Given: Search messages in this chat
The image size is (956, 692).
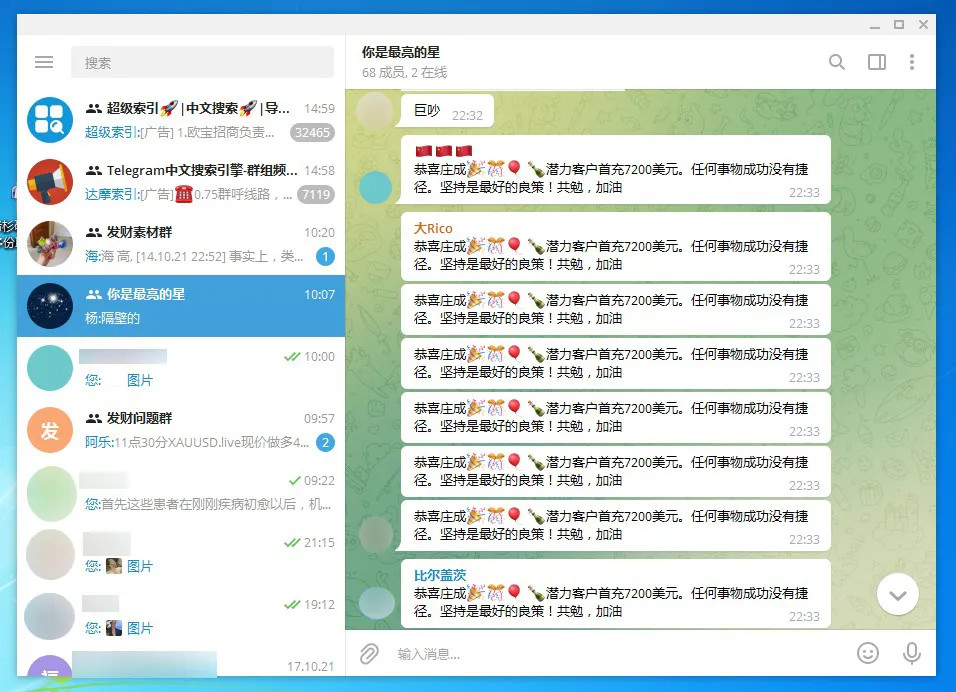Looking at the screenshot, I should (836, 62).
